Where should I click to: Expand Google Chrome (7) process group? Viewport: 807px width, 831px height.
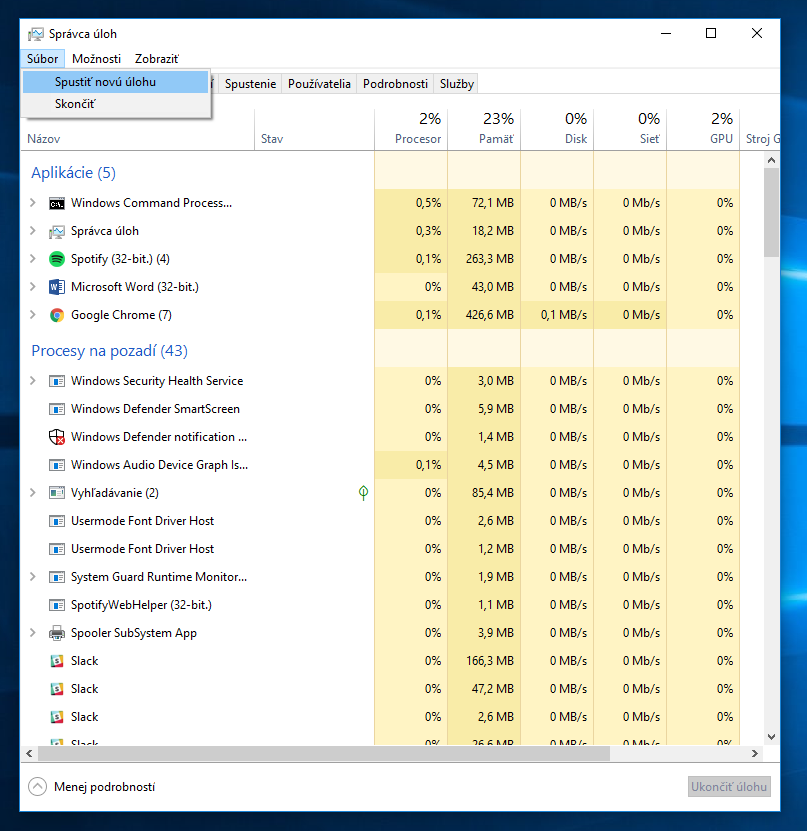point(33,315)
